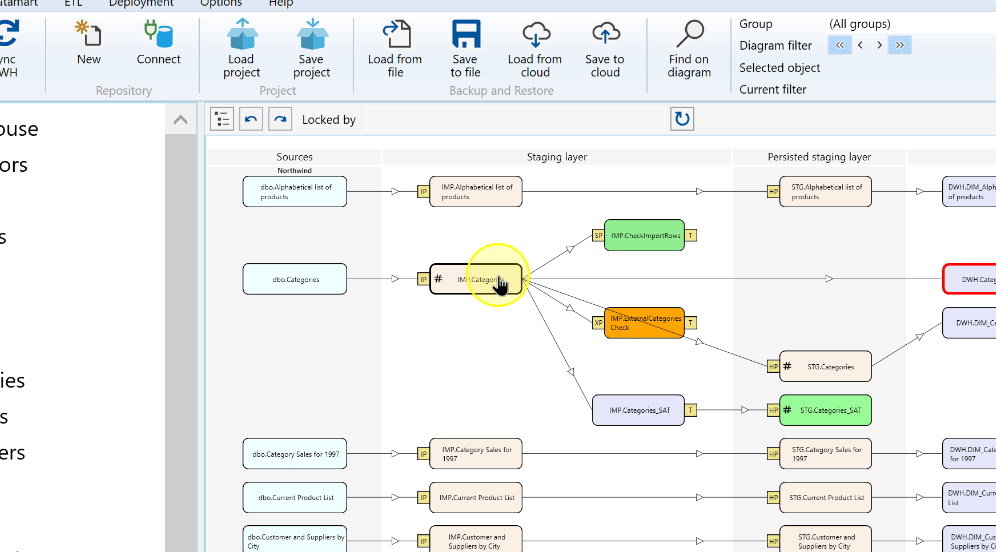Click the undo arrow button
Image resolution: width=996 pixels, height=552 pixels.
point(251,119)
